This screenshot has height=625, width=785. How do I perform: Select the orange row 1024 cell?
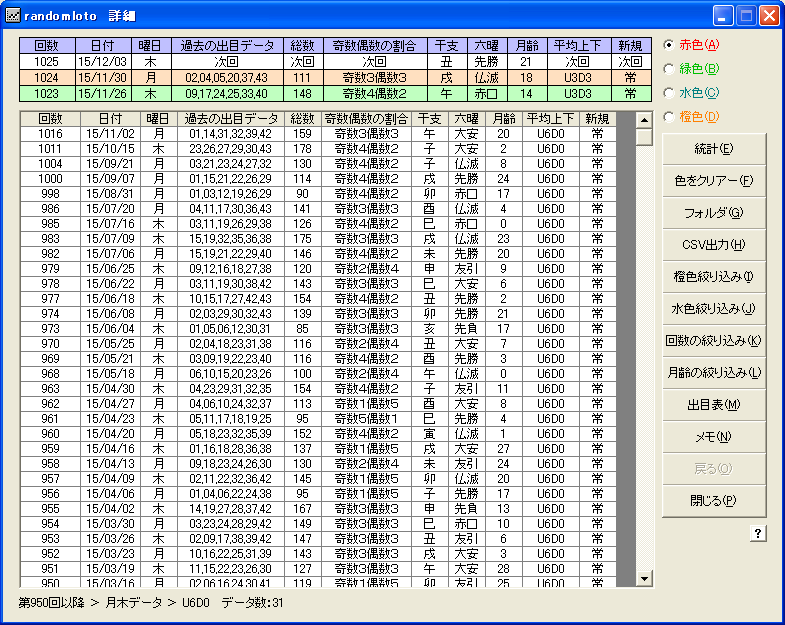click(x=47, y=78)
